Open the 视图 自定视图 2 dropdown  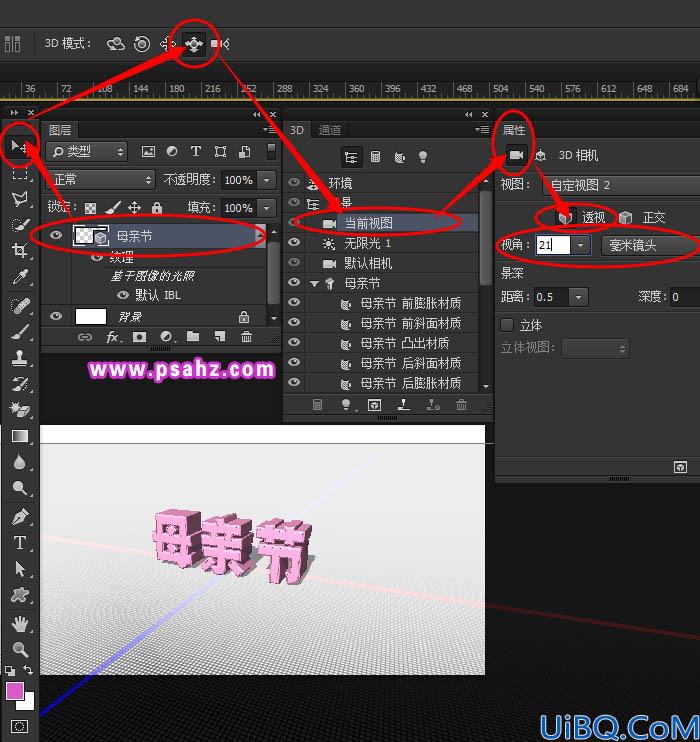(620, 185)
